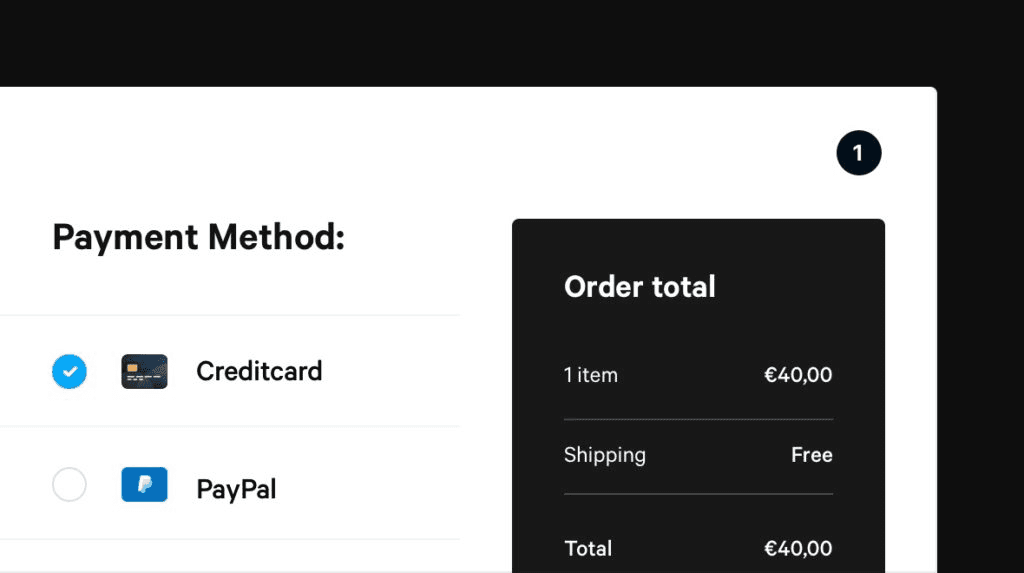The height and width of the screenshot is (573, 1024).
Task: Click the gold chip on card icon
Action: [x=132, y=368]
